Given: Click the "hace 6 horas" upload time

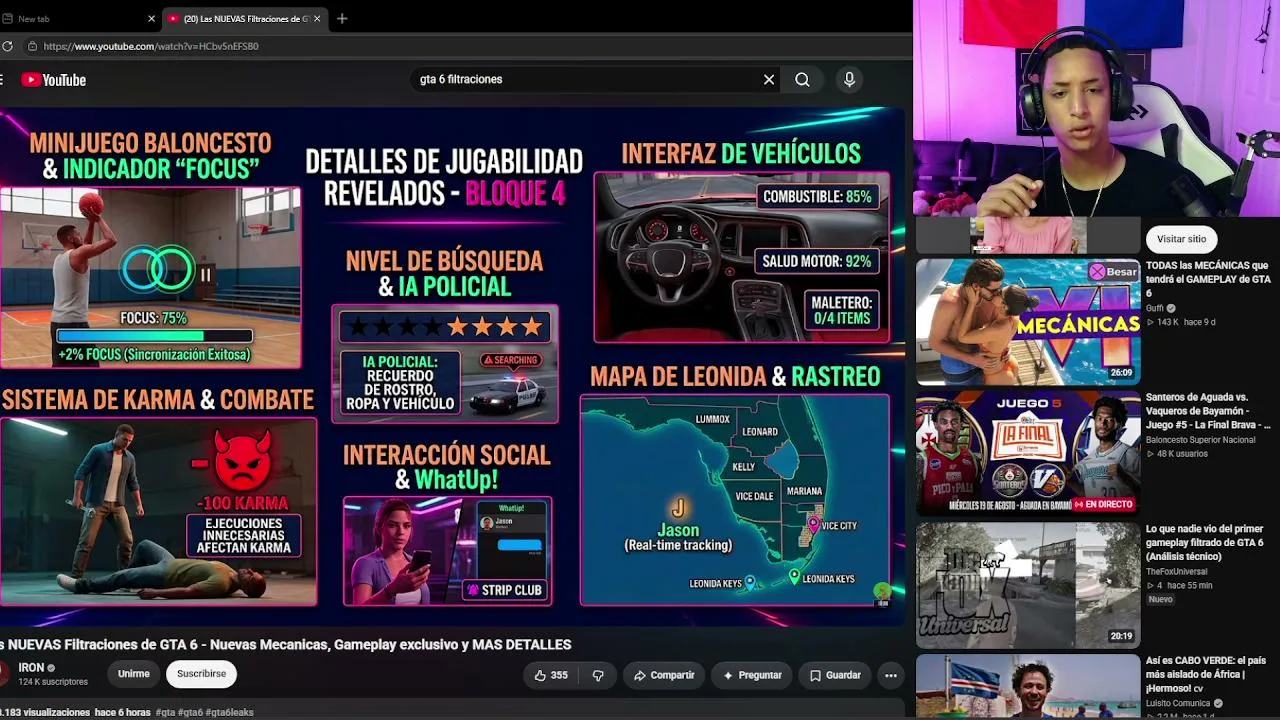Looking at the screenshot, I should coord(122,712).
